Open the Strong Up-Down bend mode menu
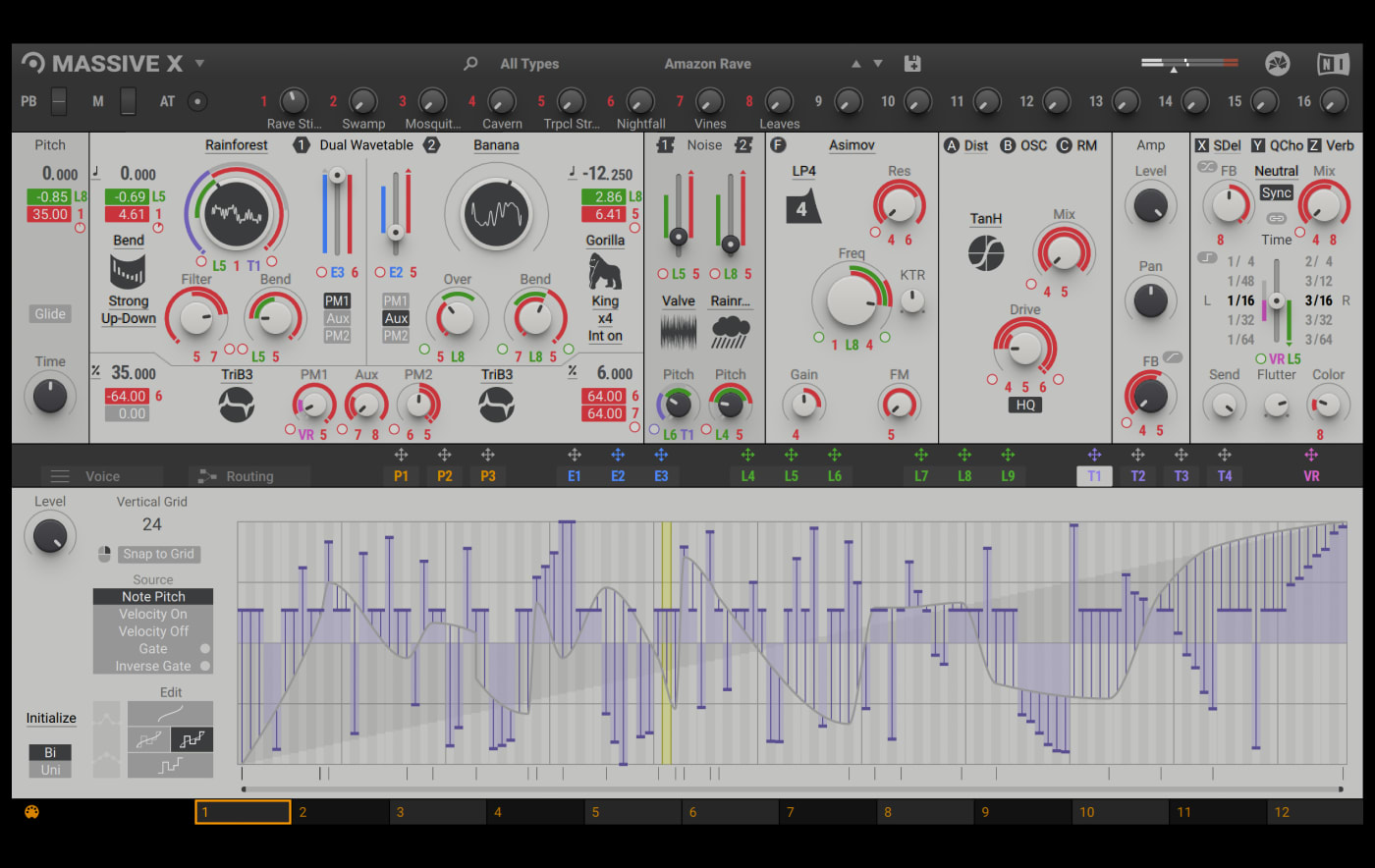1375x868 pixels. pyautogui.click(x=129, y=310)
